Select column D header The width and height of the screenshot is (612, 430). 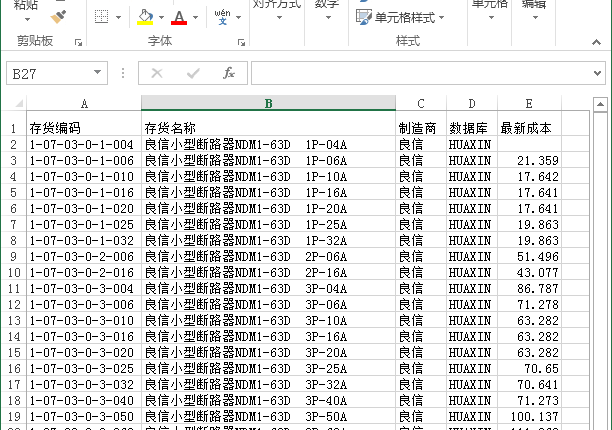[x=472, y=103]
